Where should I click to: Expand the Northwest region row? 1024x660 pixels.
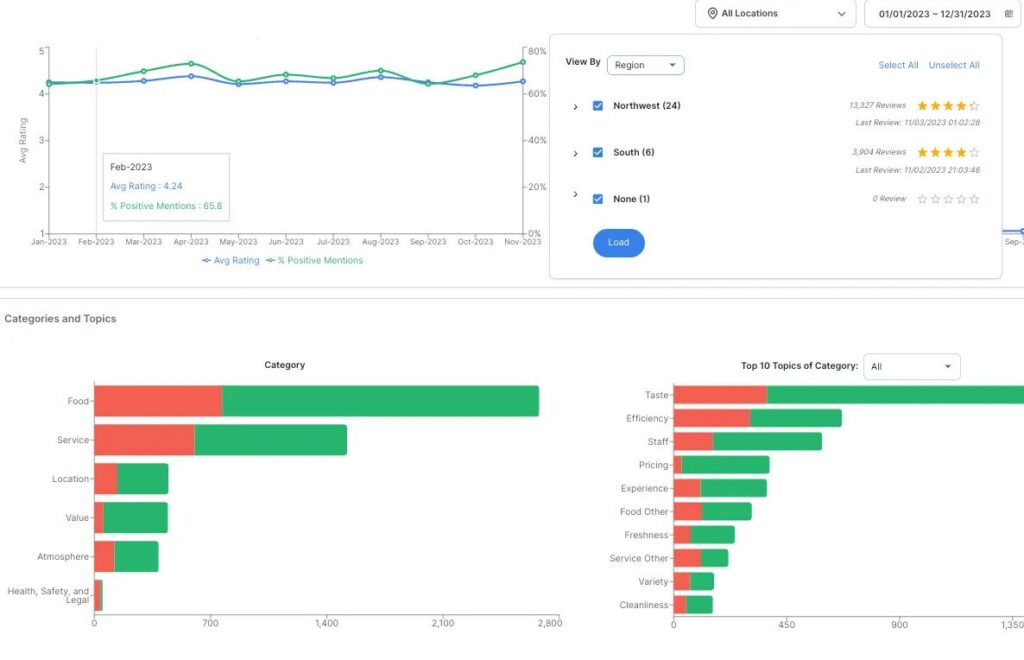[x=575, y=106]
